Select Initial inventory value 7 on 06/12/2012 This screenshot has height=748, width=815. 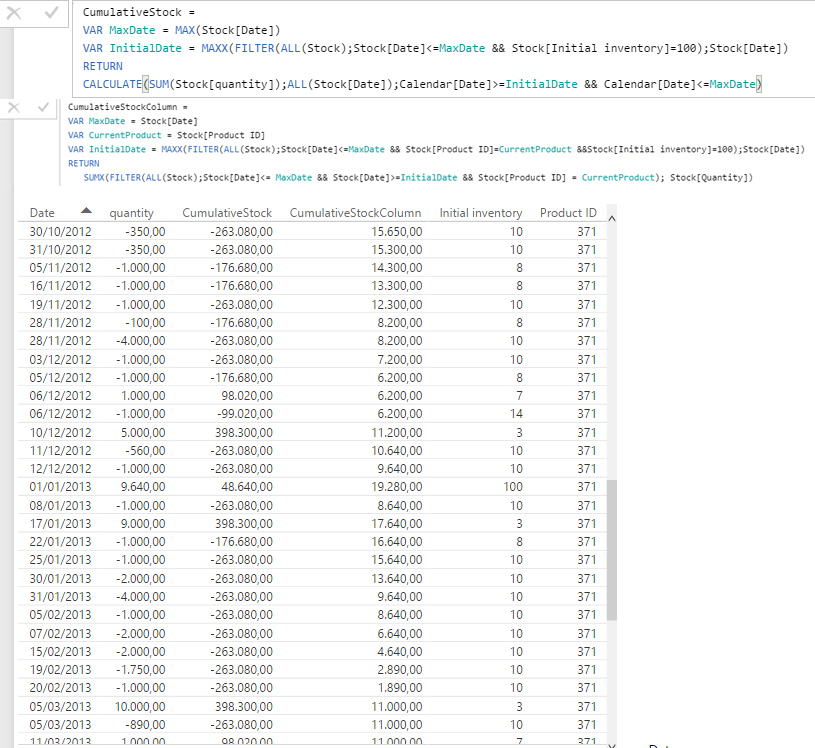519,396
